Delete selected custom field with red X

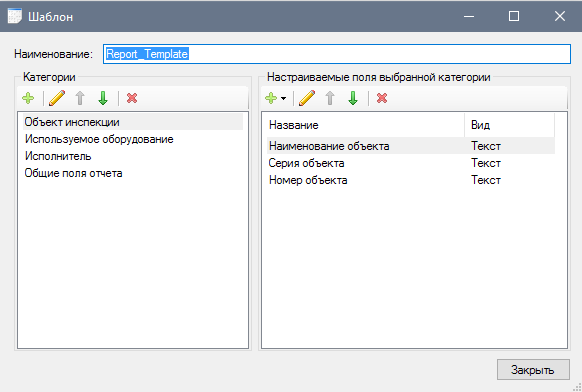click(x=382, y=98)
